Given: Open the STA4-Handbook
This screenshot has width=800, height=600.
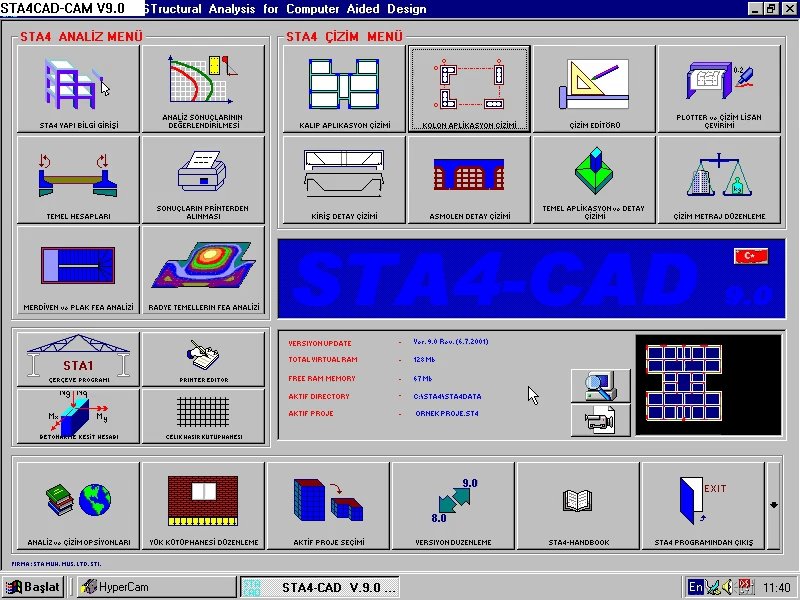Looking at the screenshot, I should click(x=578, y=506).
